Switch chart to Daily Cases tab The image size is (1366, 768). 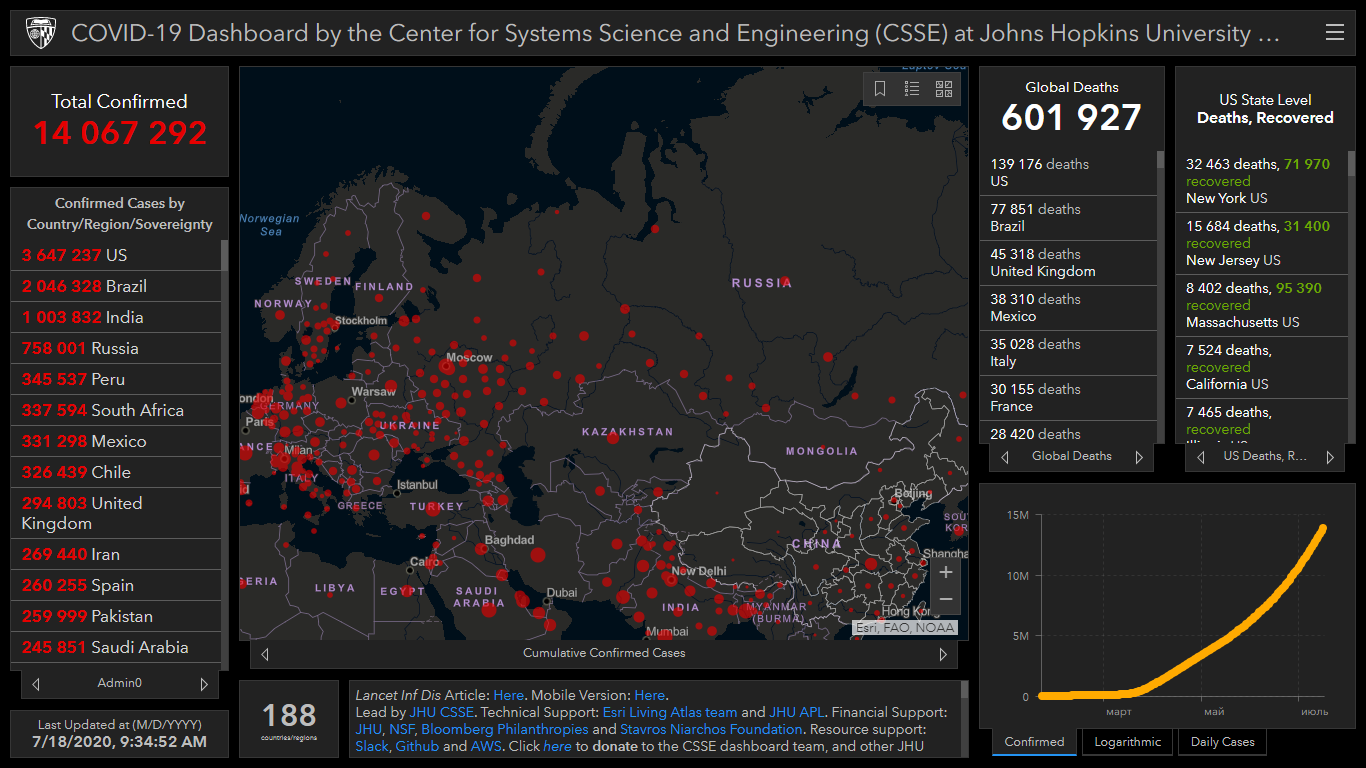(1222, 742)
